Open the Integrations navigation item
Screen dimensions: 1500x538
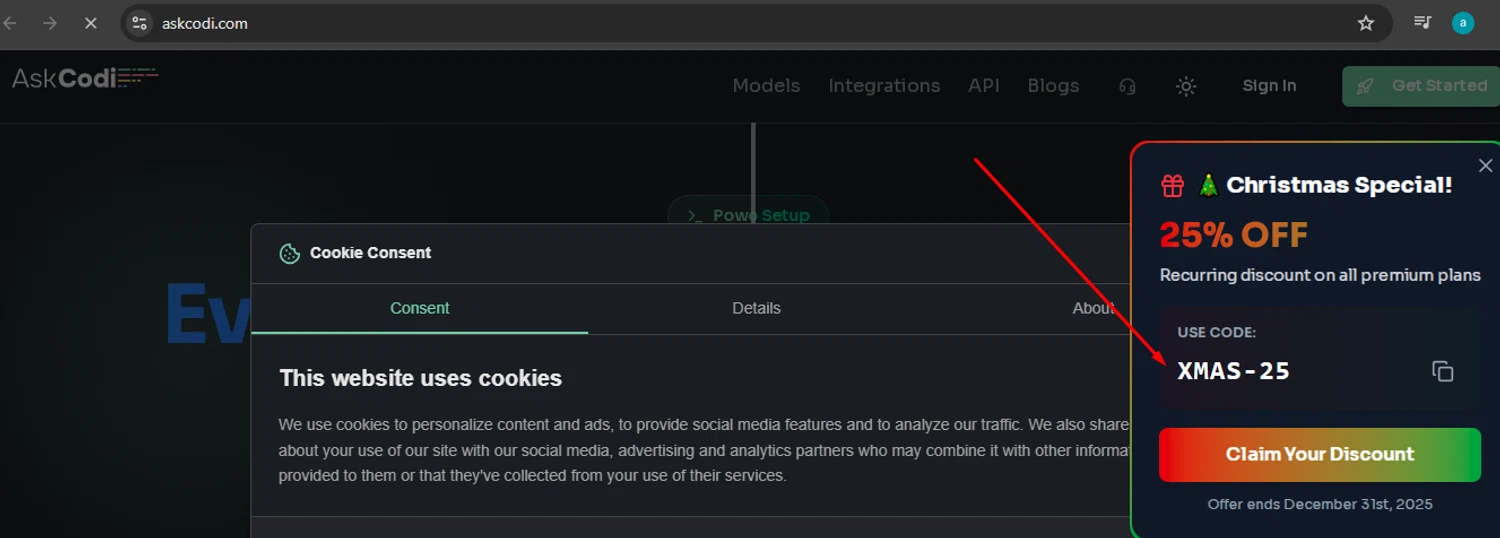point(884,86)
